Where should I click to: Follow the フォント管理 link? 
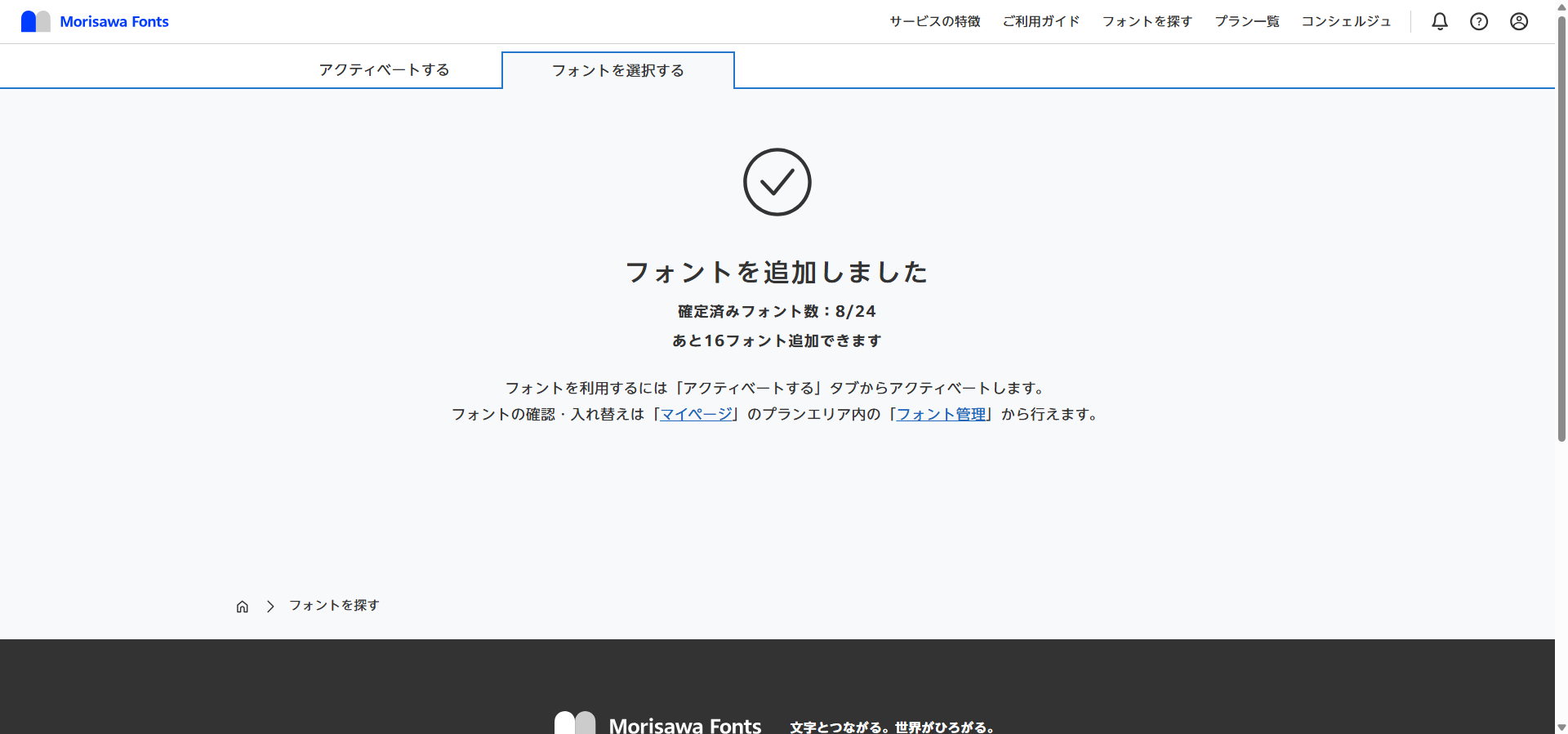(x=942, y=414)
